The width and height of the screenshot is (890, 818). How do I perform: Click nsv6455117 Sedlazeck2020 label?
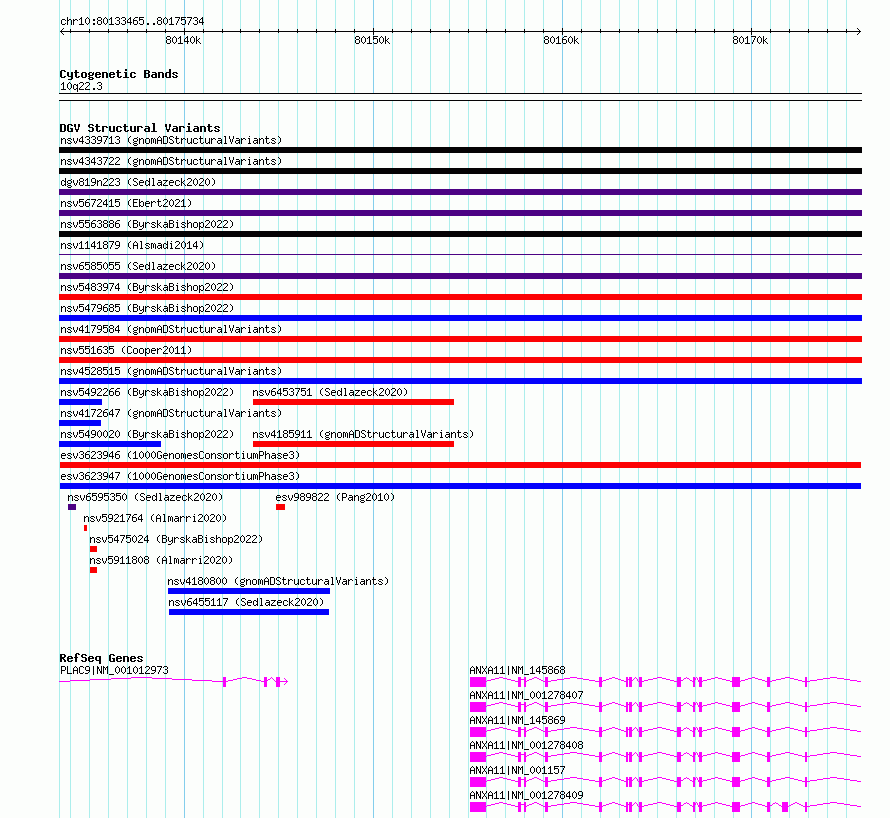246,602
